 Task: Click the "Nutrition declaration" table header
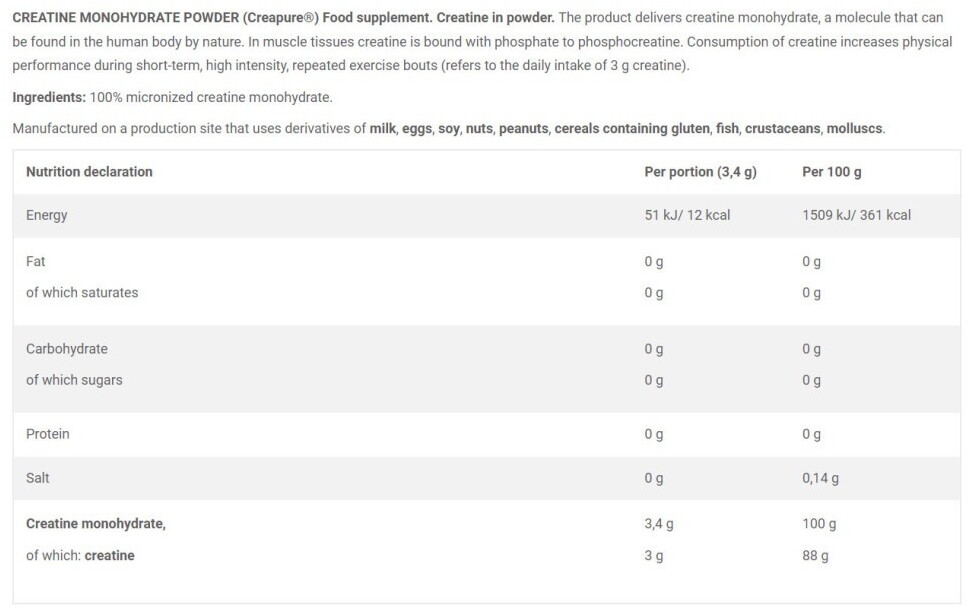click(x=89, y=172)
